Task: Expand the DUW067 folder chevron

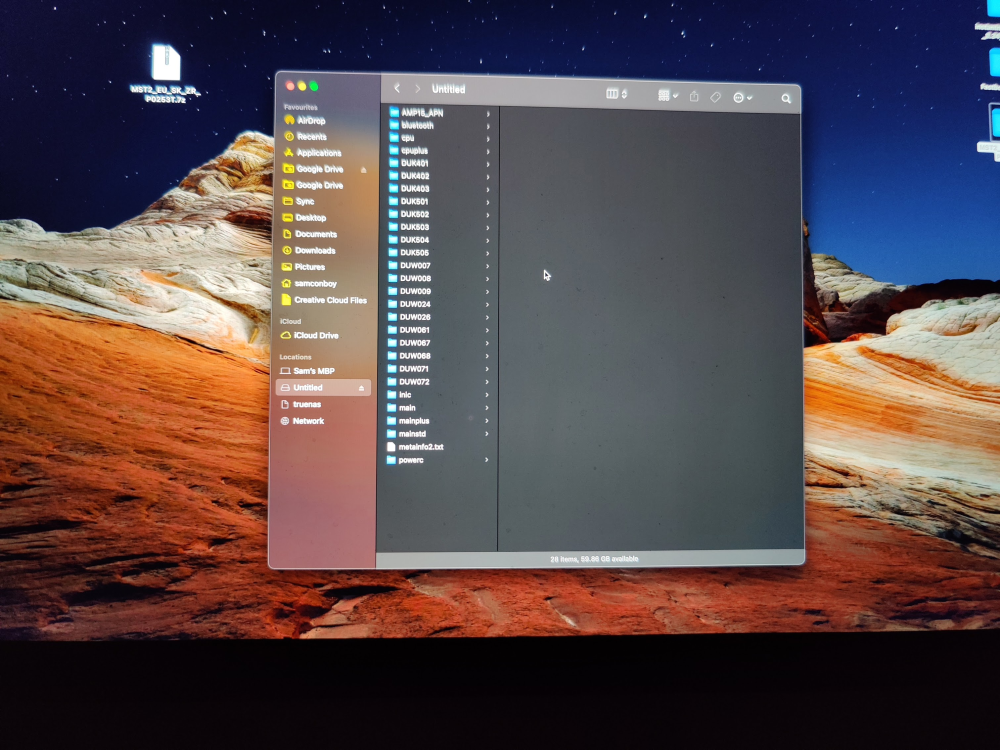Action: 487,343
